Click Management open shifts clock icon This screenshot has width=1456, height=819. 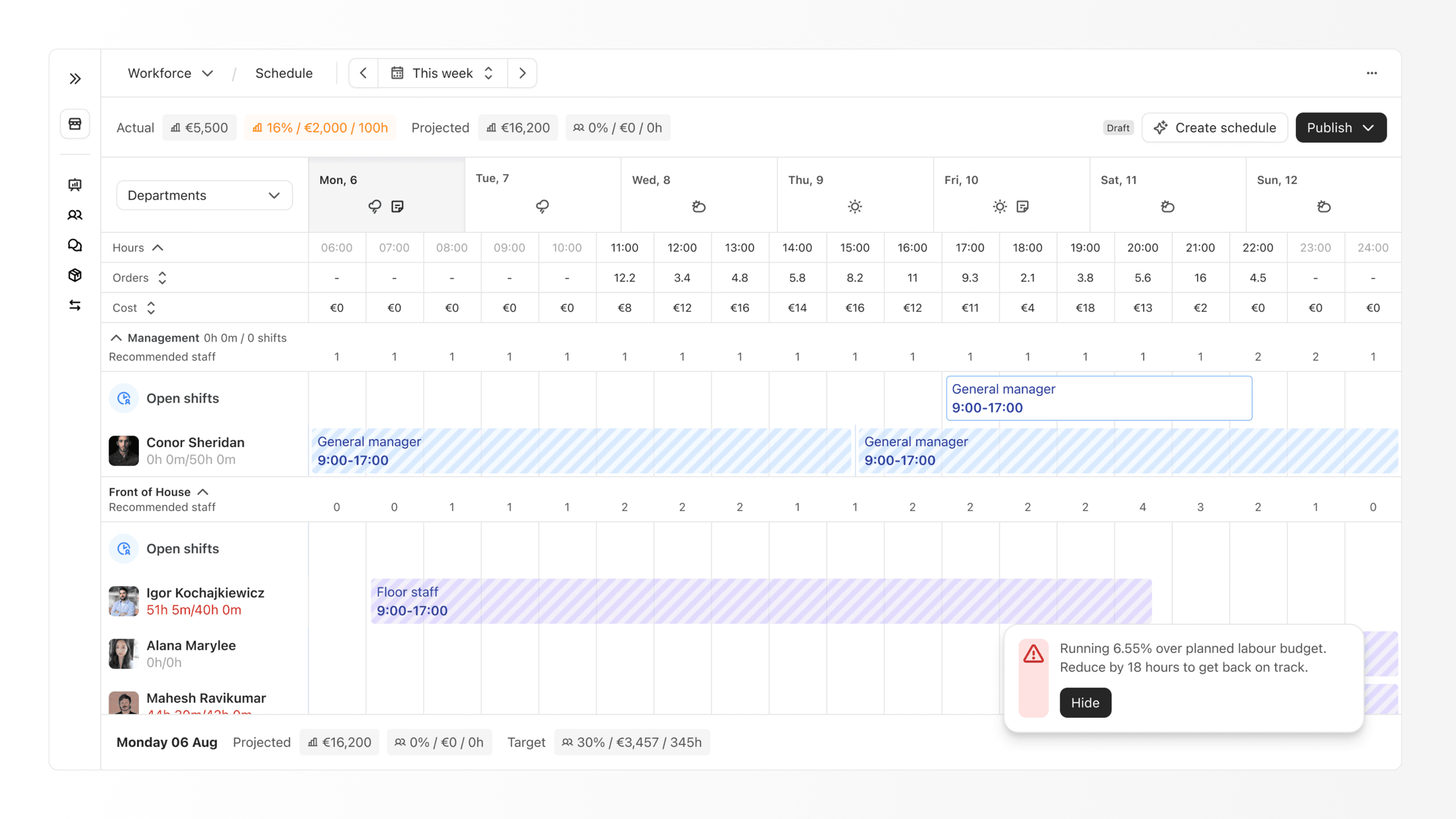[124, 399]
